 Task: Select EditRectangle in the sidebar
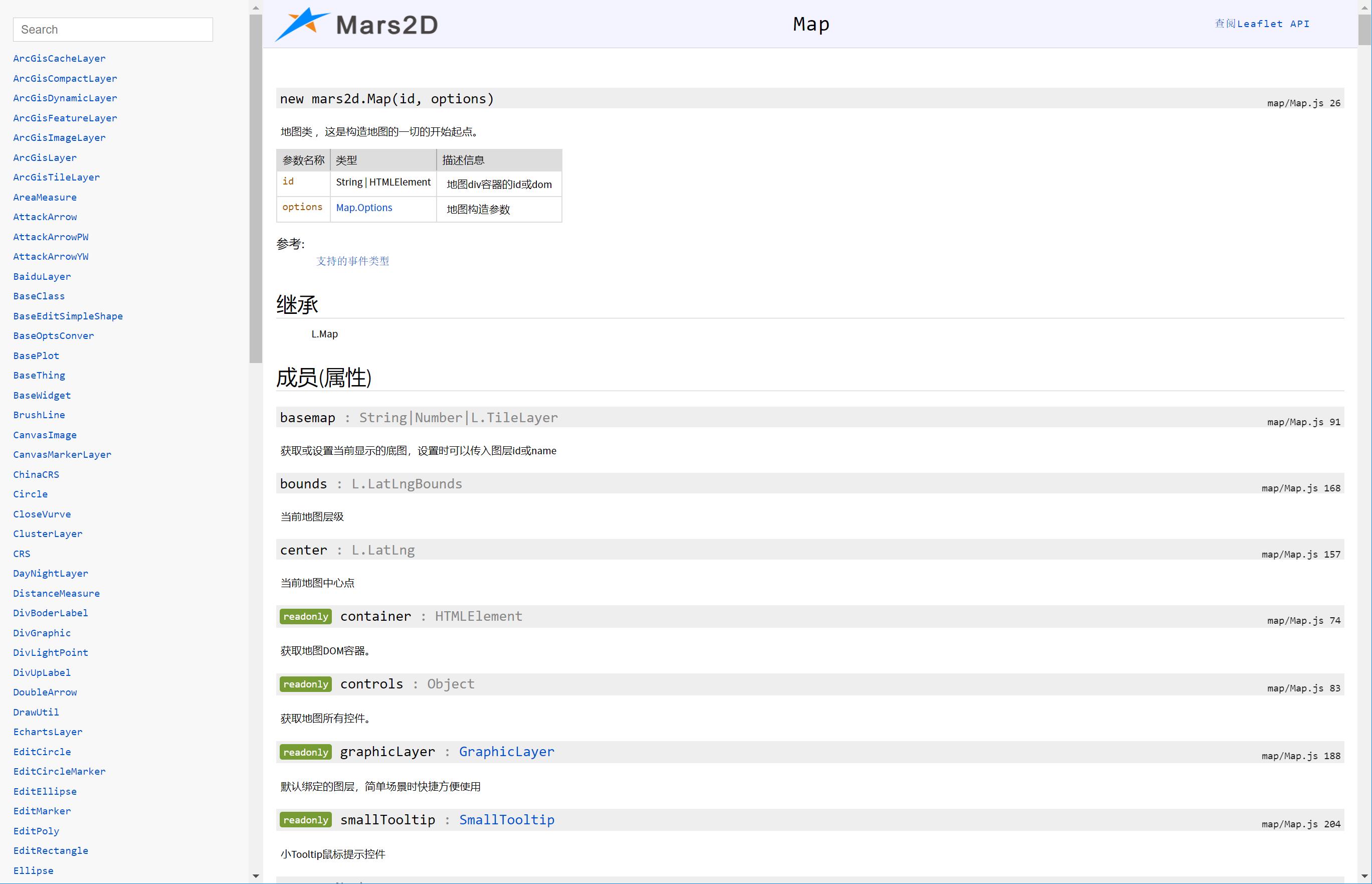[x=51, y=851]
